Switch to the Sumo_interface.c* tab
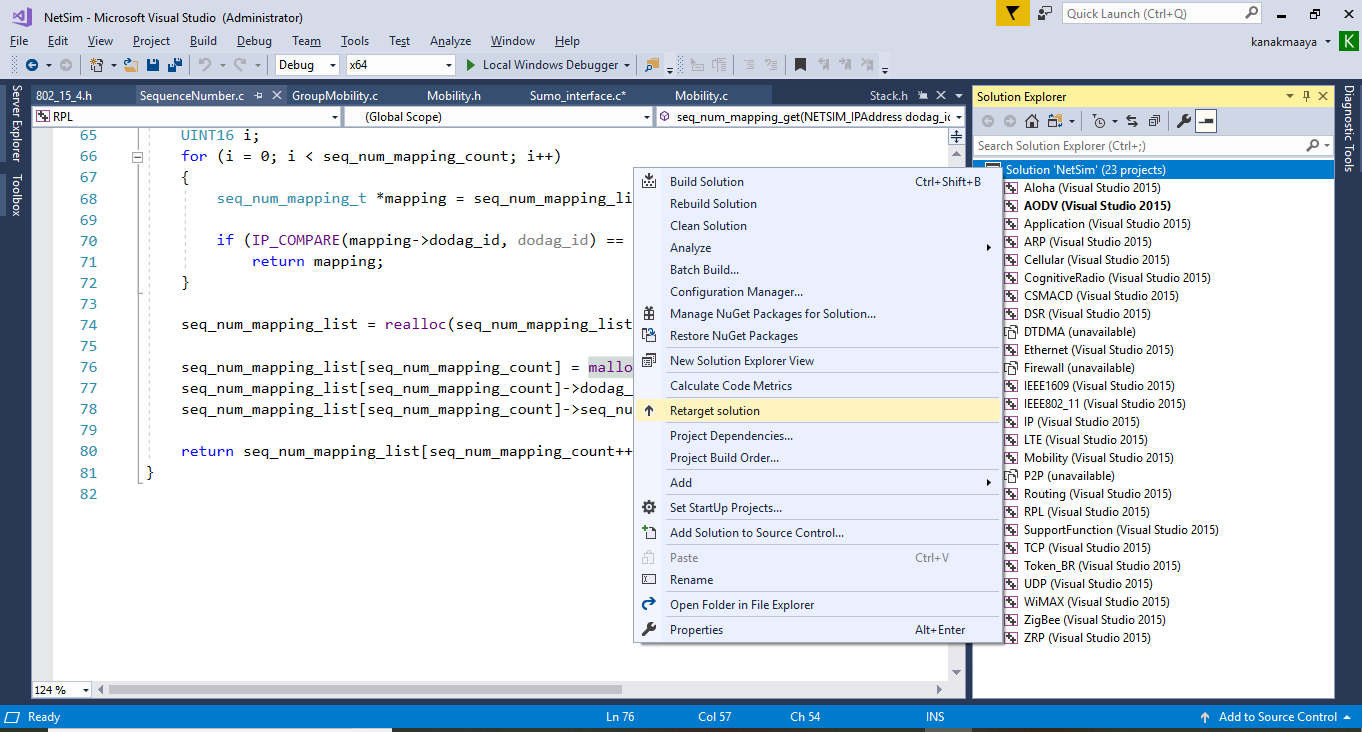This screenshot has height=732, width=1362. (x=578, y=96)
